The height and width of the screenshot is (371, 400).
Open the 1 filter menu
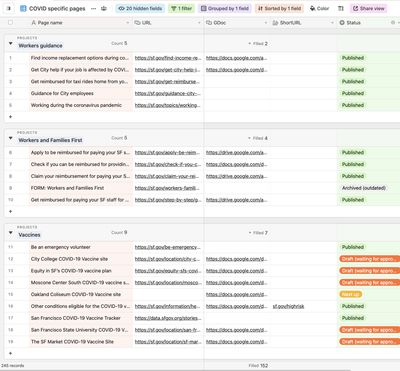[x=182, y=8]
